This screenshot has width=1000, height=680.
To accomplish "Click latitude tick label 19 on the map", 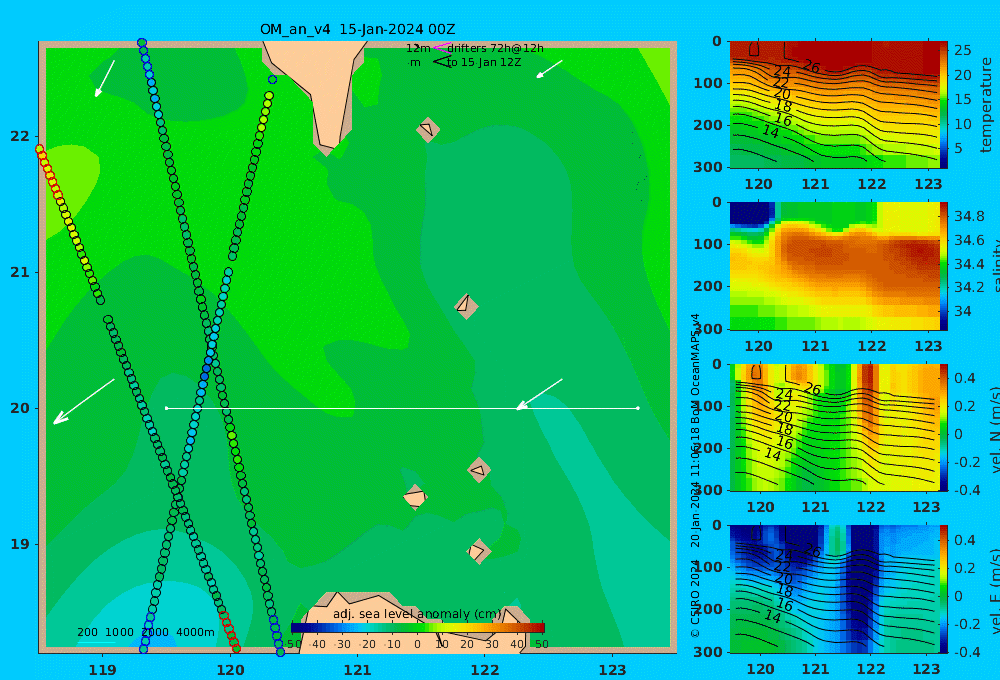I will 20,544.
